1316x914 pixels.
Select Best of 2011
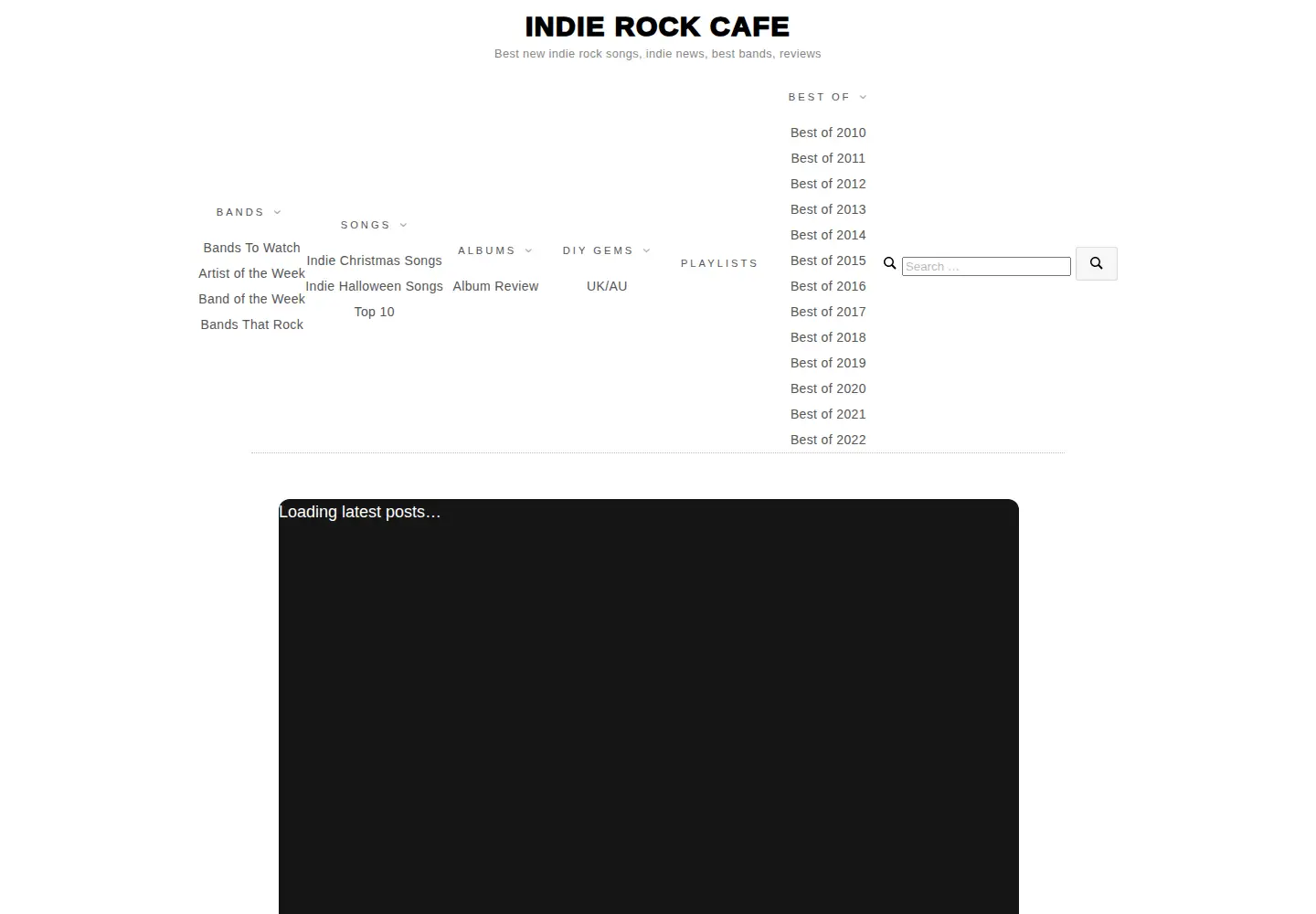(828, 158)
